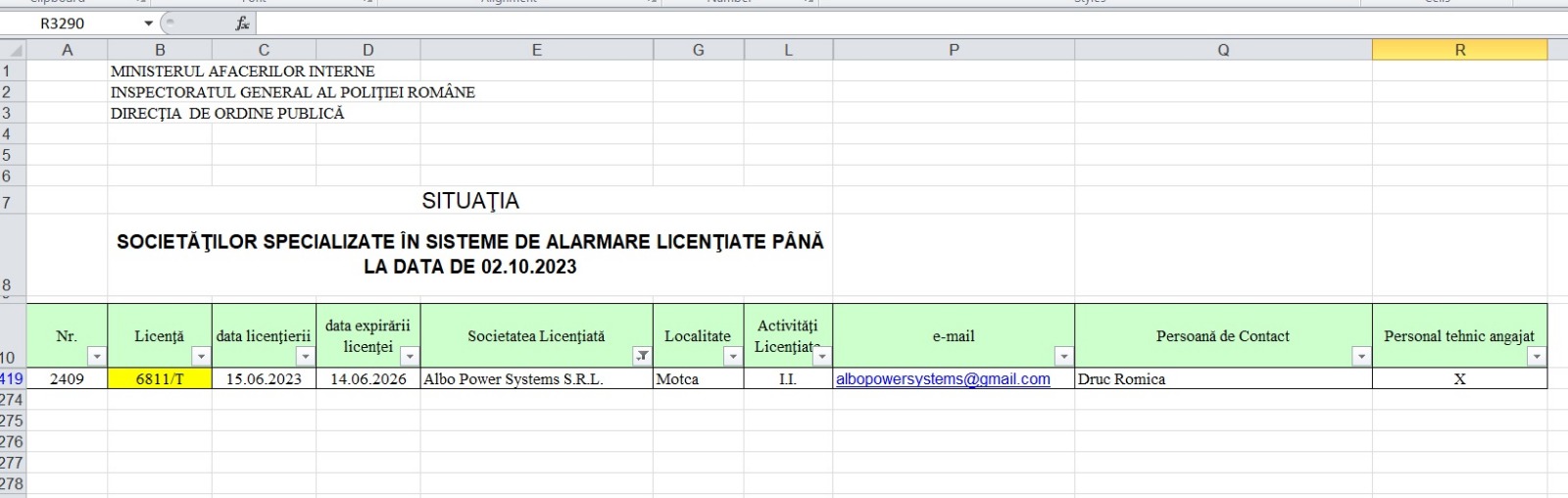This screenshot has height=498, width=1568.
Task: Open the Nr. column filter dropdown
Action: click(x=96, y=357)
